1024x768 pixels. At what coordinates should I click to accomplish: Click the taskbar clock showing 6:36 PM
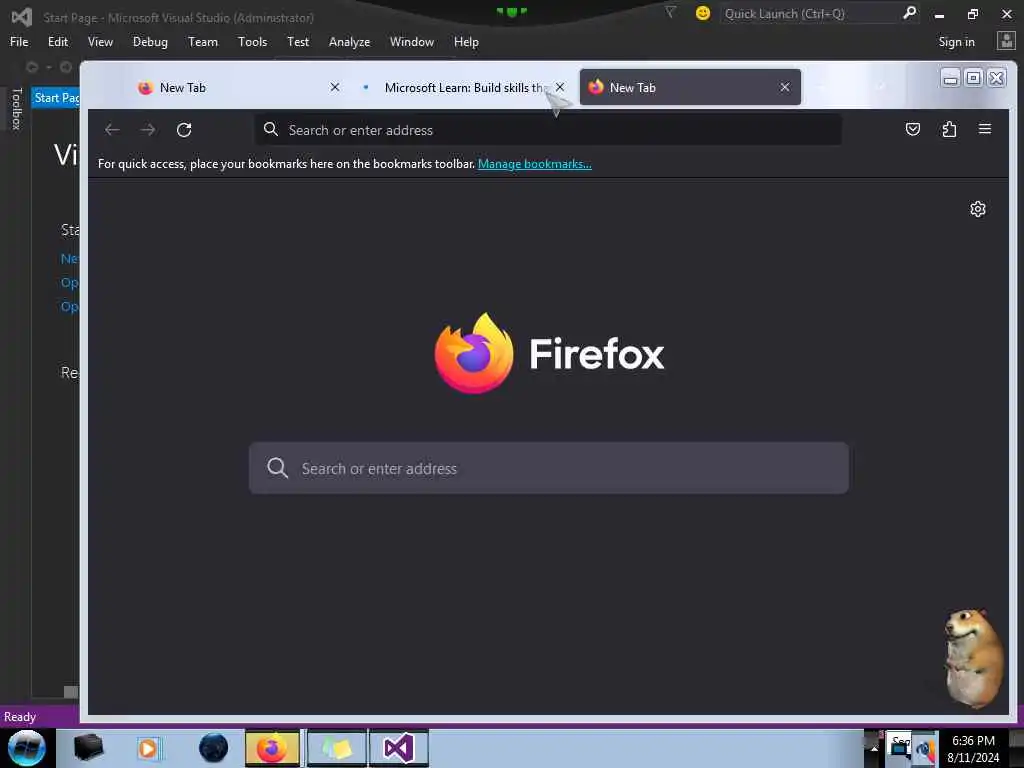(973, 749)
